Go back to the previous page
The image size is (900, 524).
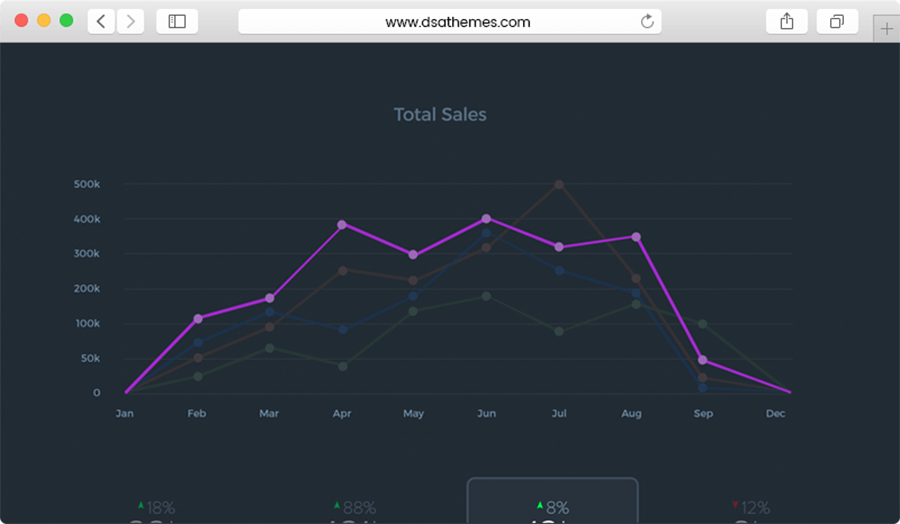click(101, 21)
